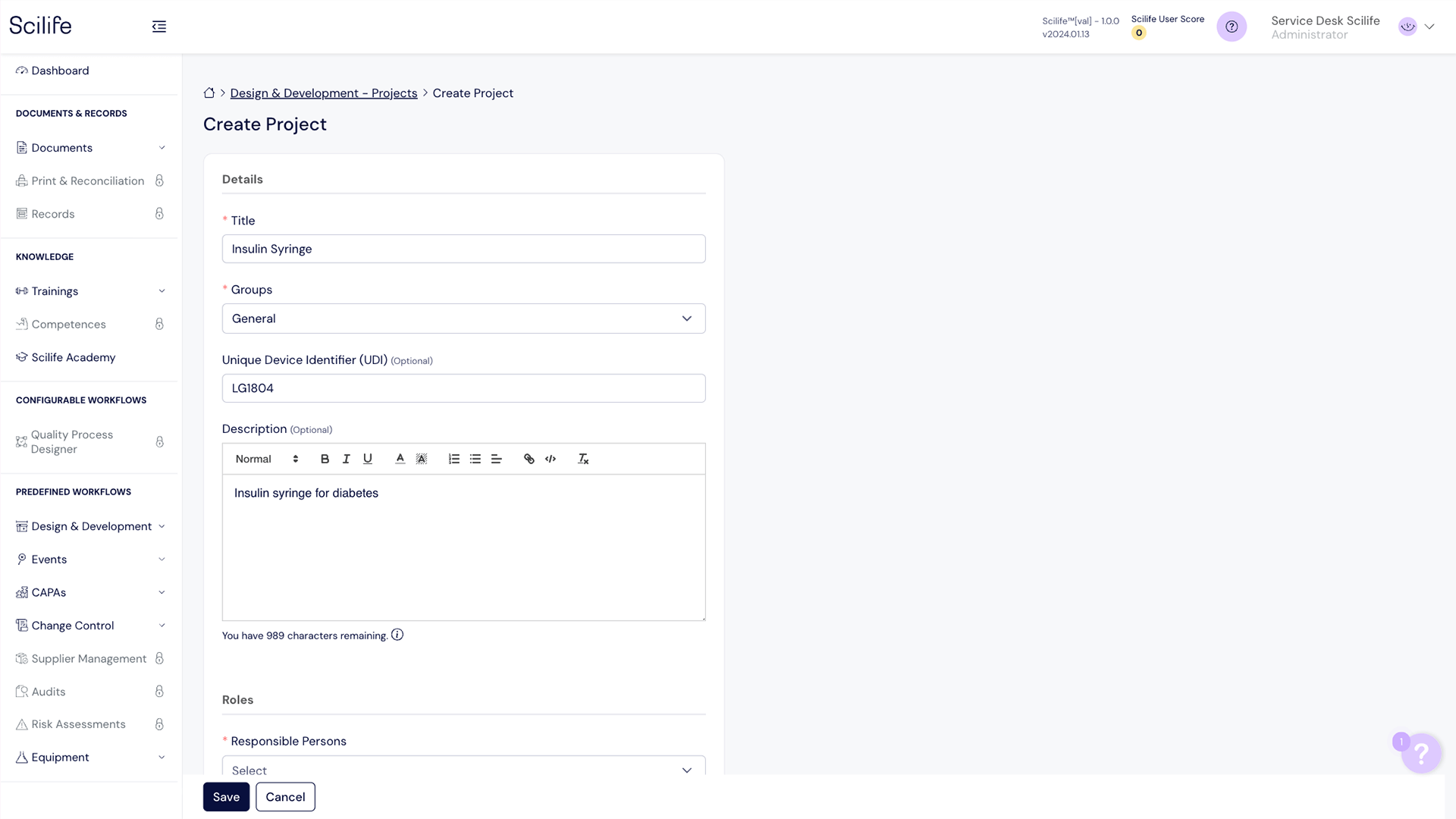
Task: Save the new project
Action: (x=226, y=796)
